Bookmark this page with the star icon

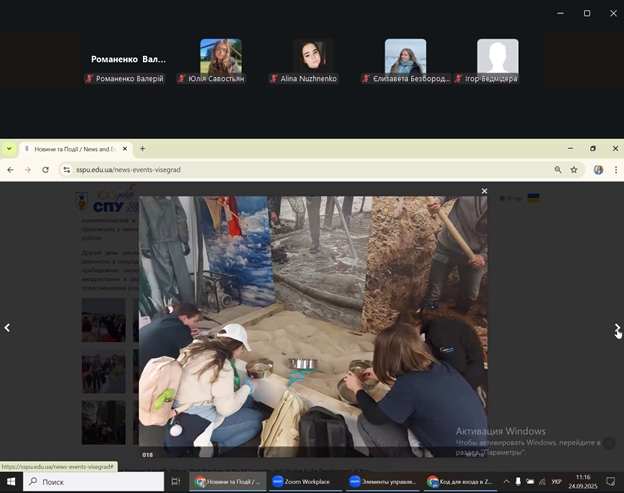[x=574, y=170]
